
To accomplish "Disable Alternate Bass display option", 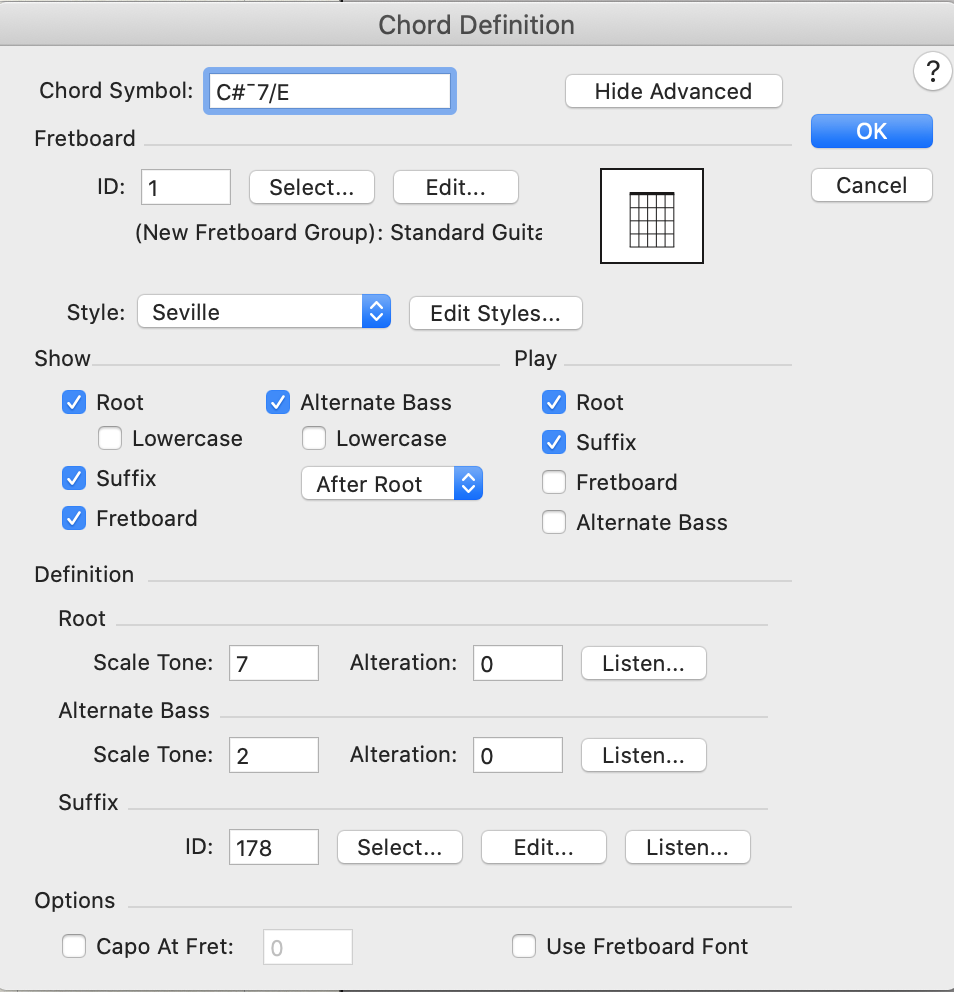I will pyautogui.click(x=277, y=402).
